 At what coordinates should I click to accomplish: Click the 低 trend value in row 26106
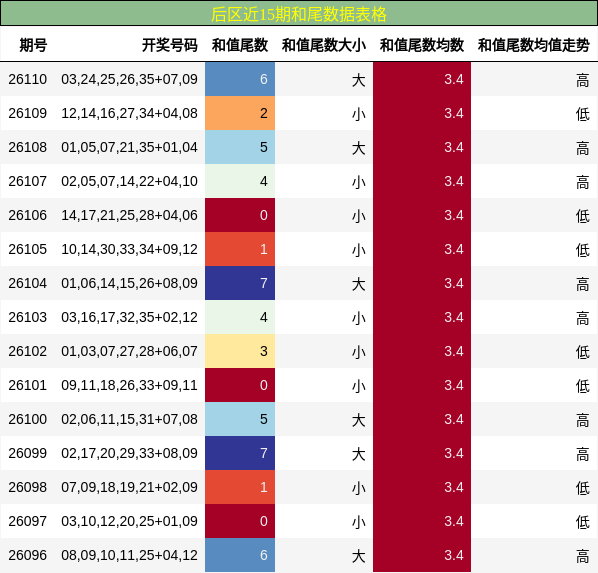pos(583,216)
